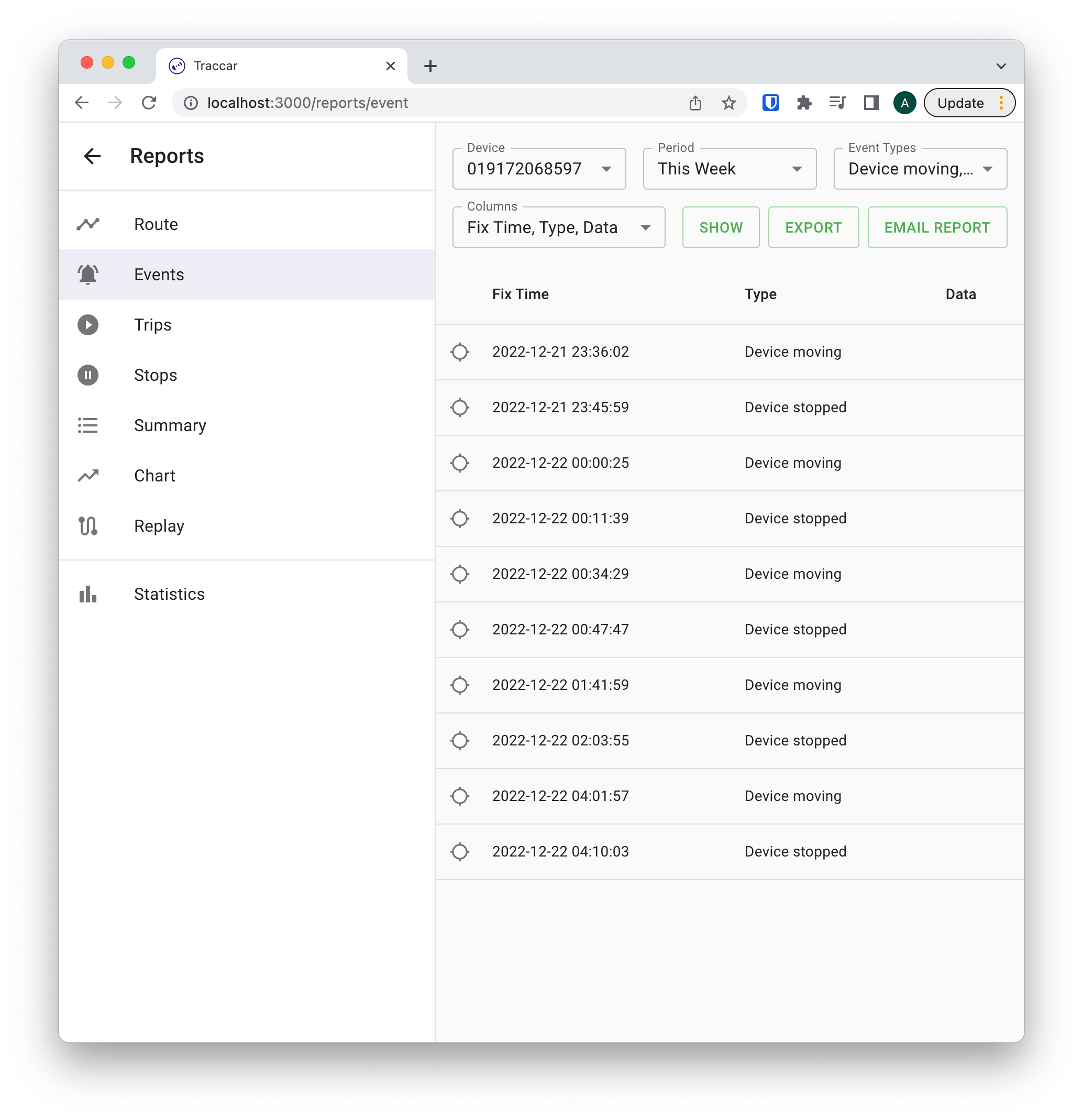
Task: Click the Replay route icon
Action: click(x=88, y=526)
